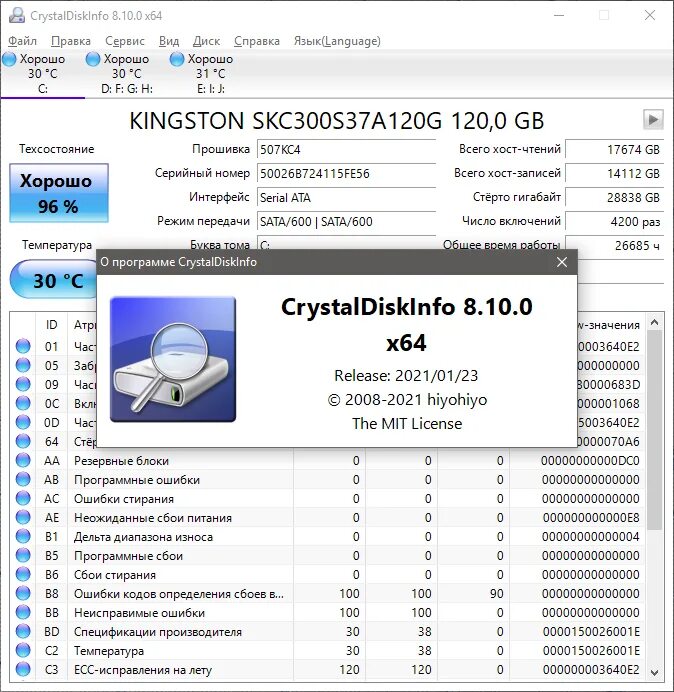
Task: Click the Буква тома field C:
Action: [346, 244]
